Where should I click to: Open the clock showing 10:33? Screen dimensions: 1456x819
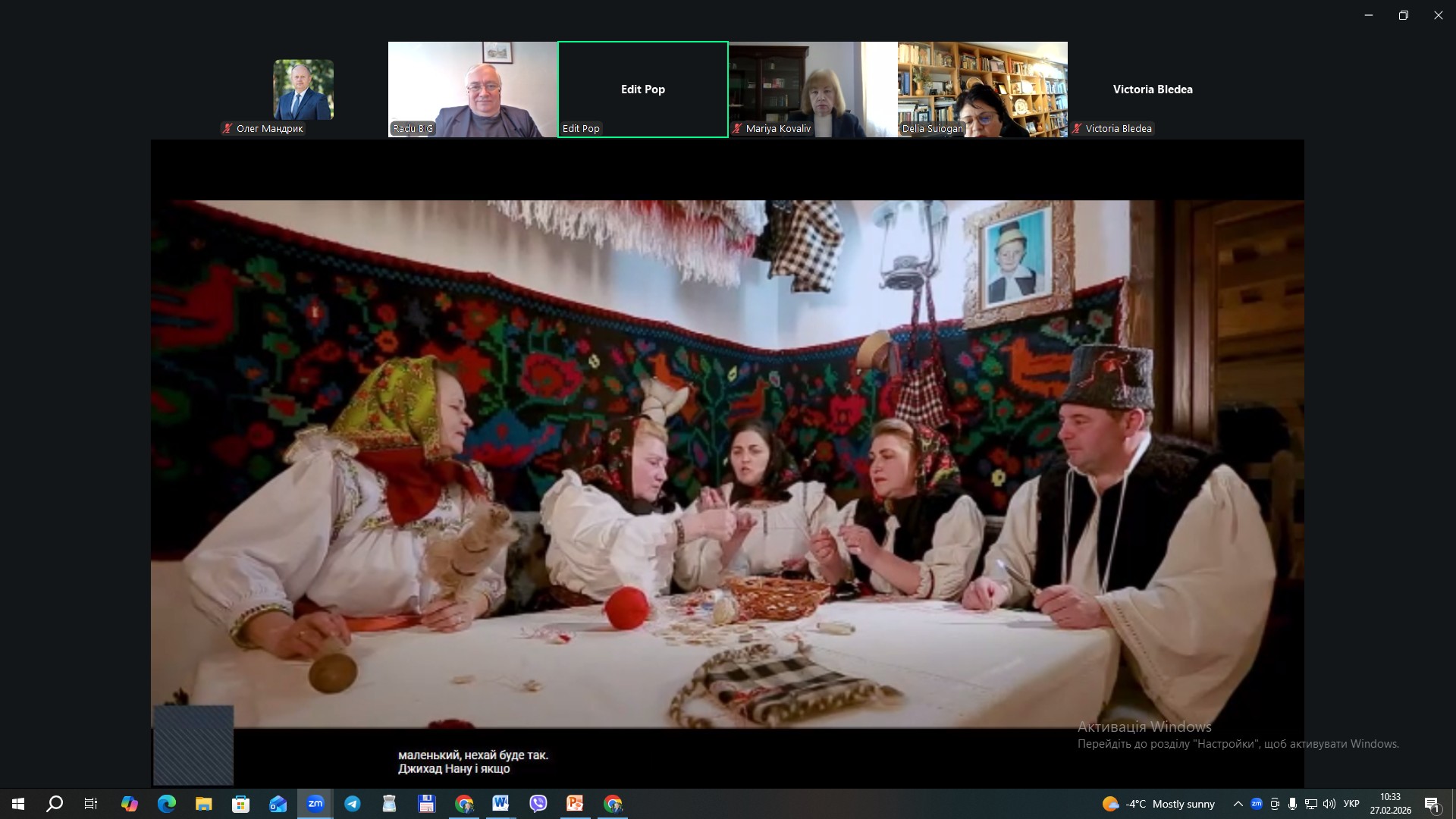click(1390, 804)
